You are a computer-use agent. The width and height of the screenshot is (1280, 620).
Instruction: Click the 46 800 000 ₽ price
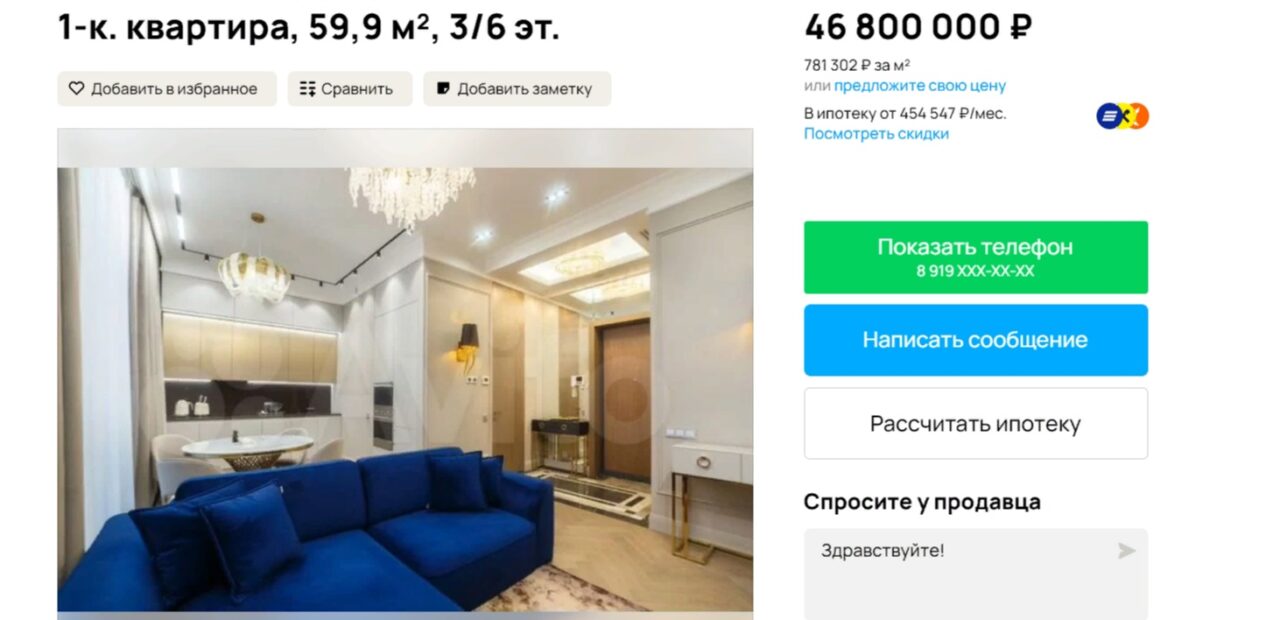918,27
